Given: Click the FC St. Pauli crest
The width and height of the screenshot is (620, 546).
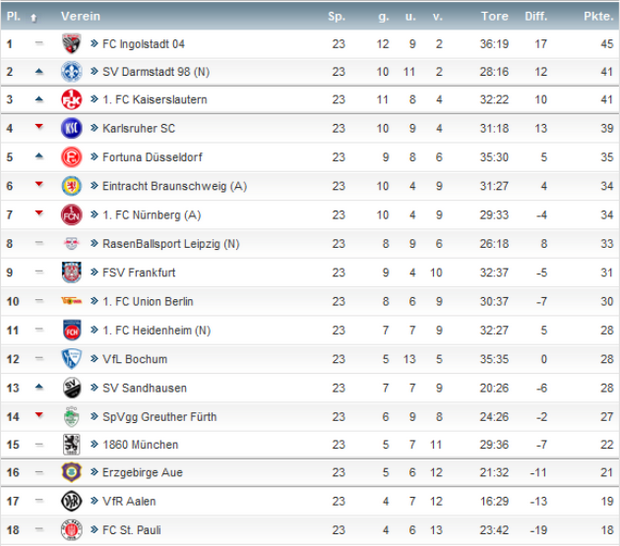Looking at the screenshot, I should point(72,530).
